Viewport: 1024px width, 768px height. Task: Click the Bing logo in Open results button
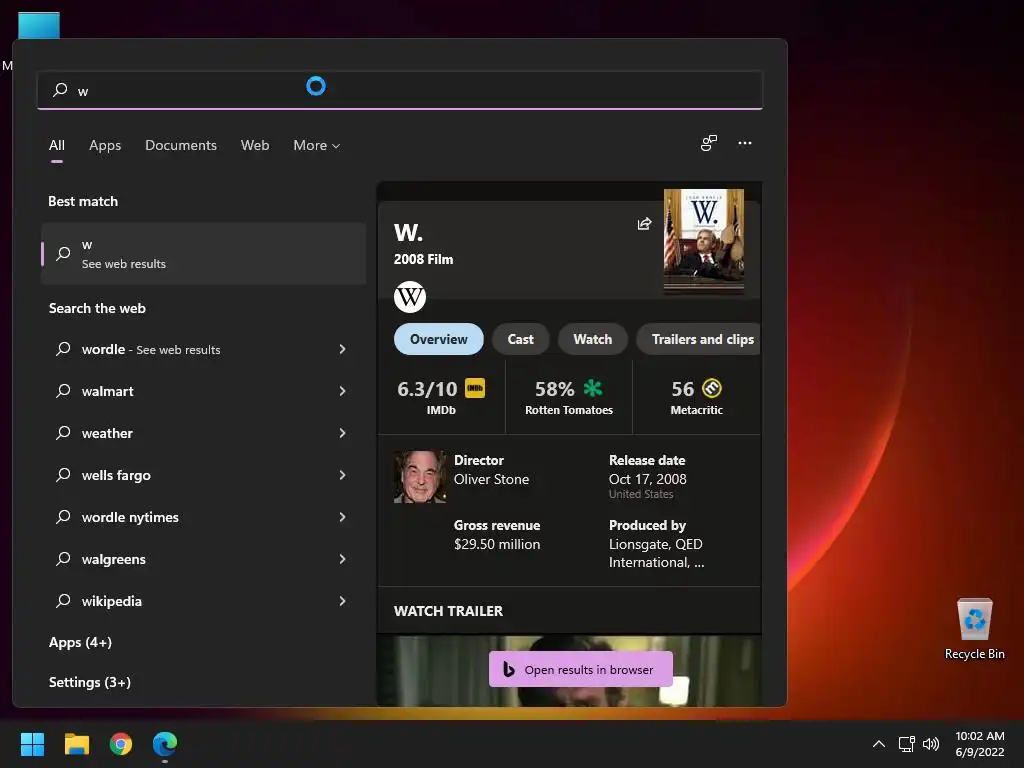[509, 669]
